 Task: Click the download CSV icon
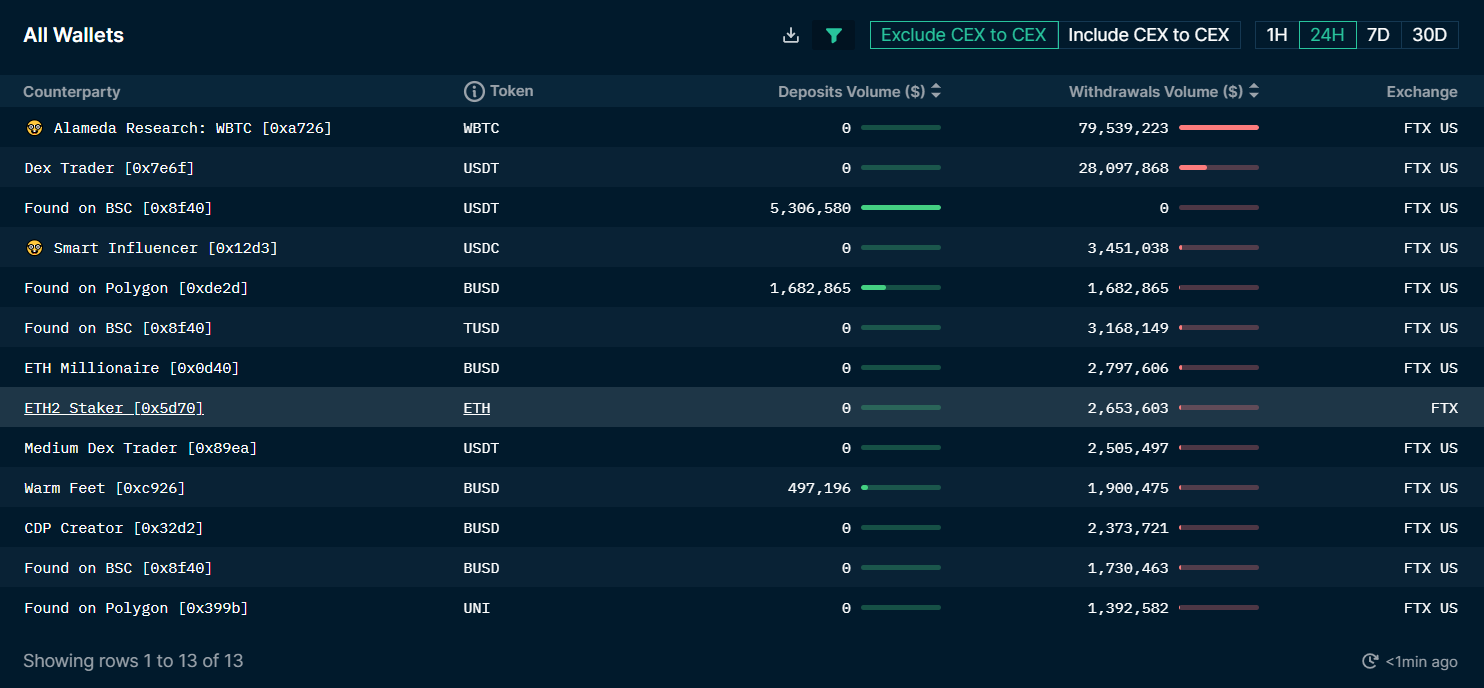(791, 36)
